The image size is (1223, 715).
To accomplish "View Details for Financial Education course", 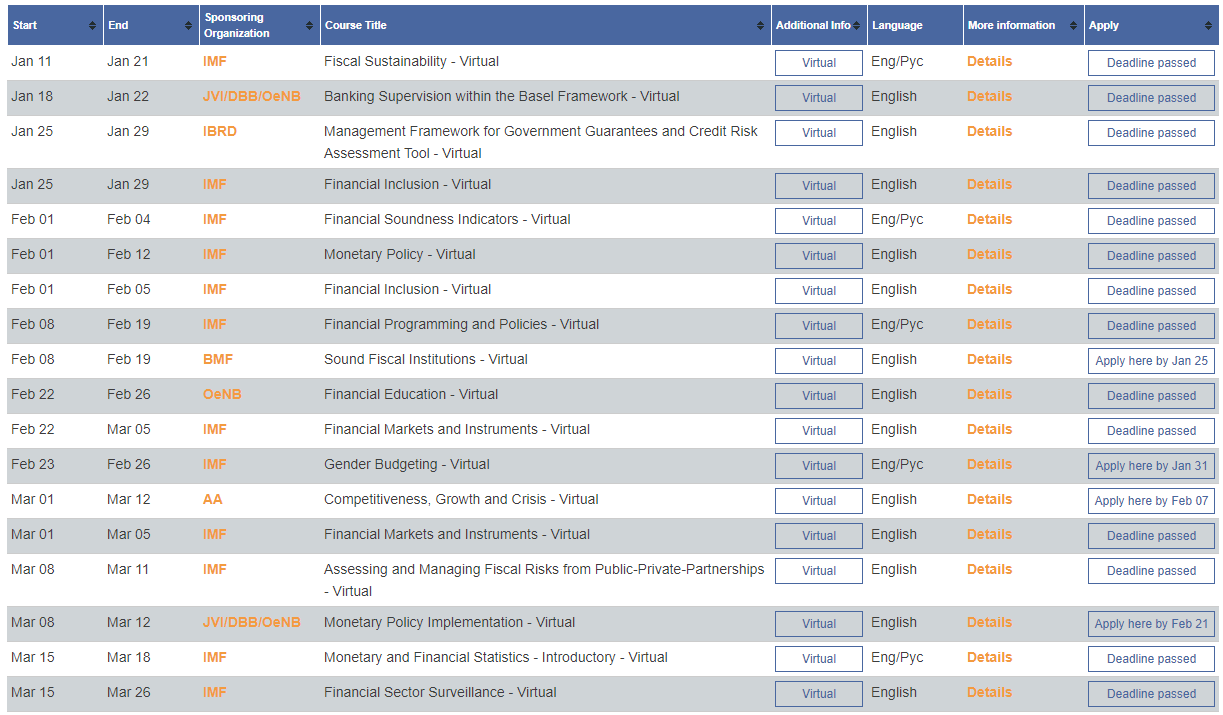I will (989, 394).
